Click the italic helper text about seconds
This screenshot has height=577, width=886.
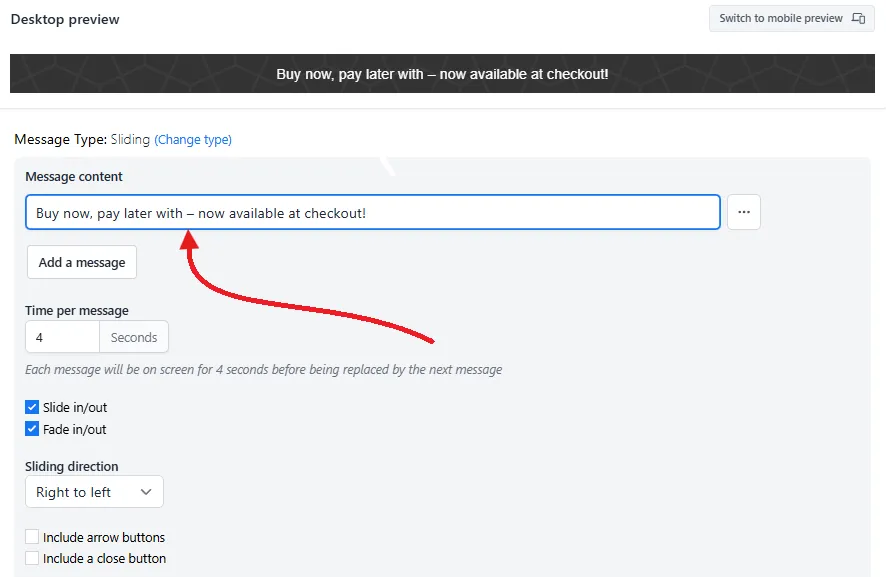pos(264,370)
